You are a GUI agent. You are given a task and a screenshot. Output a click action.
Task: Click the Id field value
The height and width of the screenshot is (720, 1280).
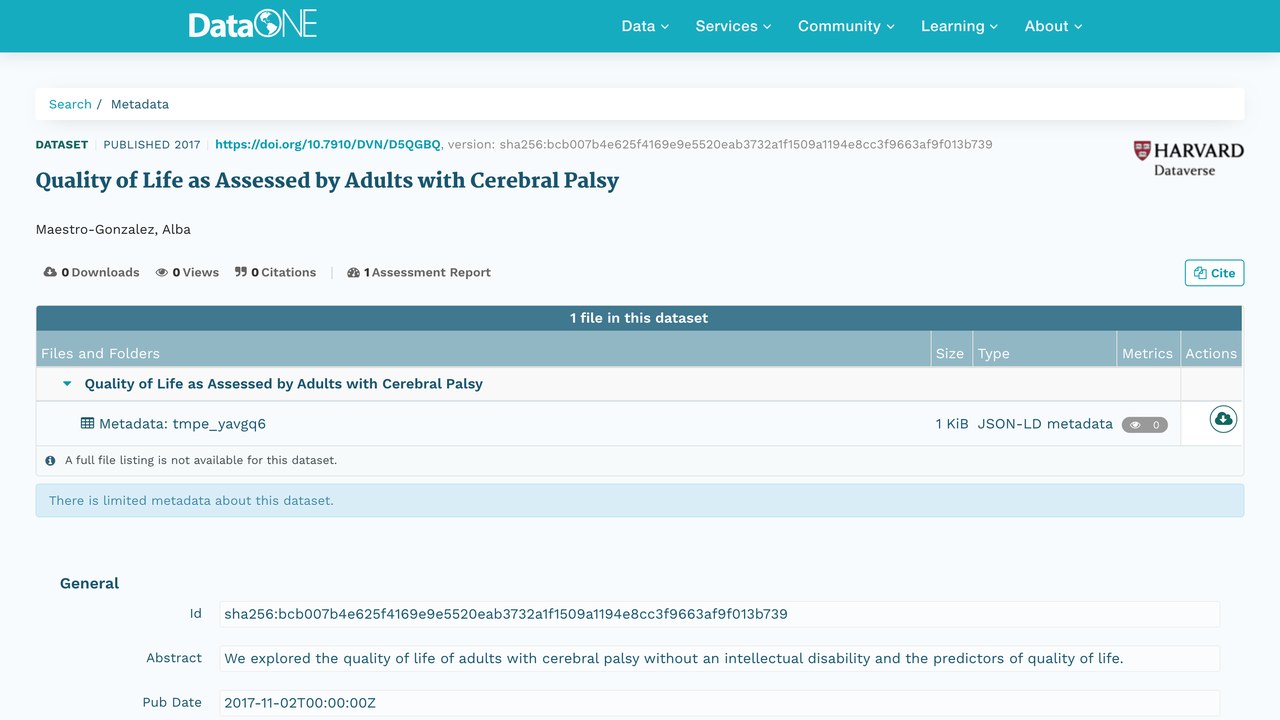click(x=719, y=614)
